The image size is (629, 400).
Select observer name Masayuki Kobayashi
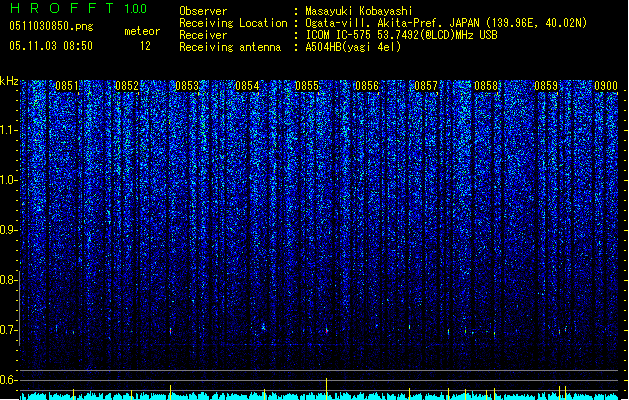359,11
